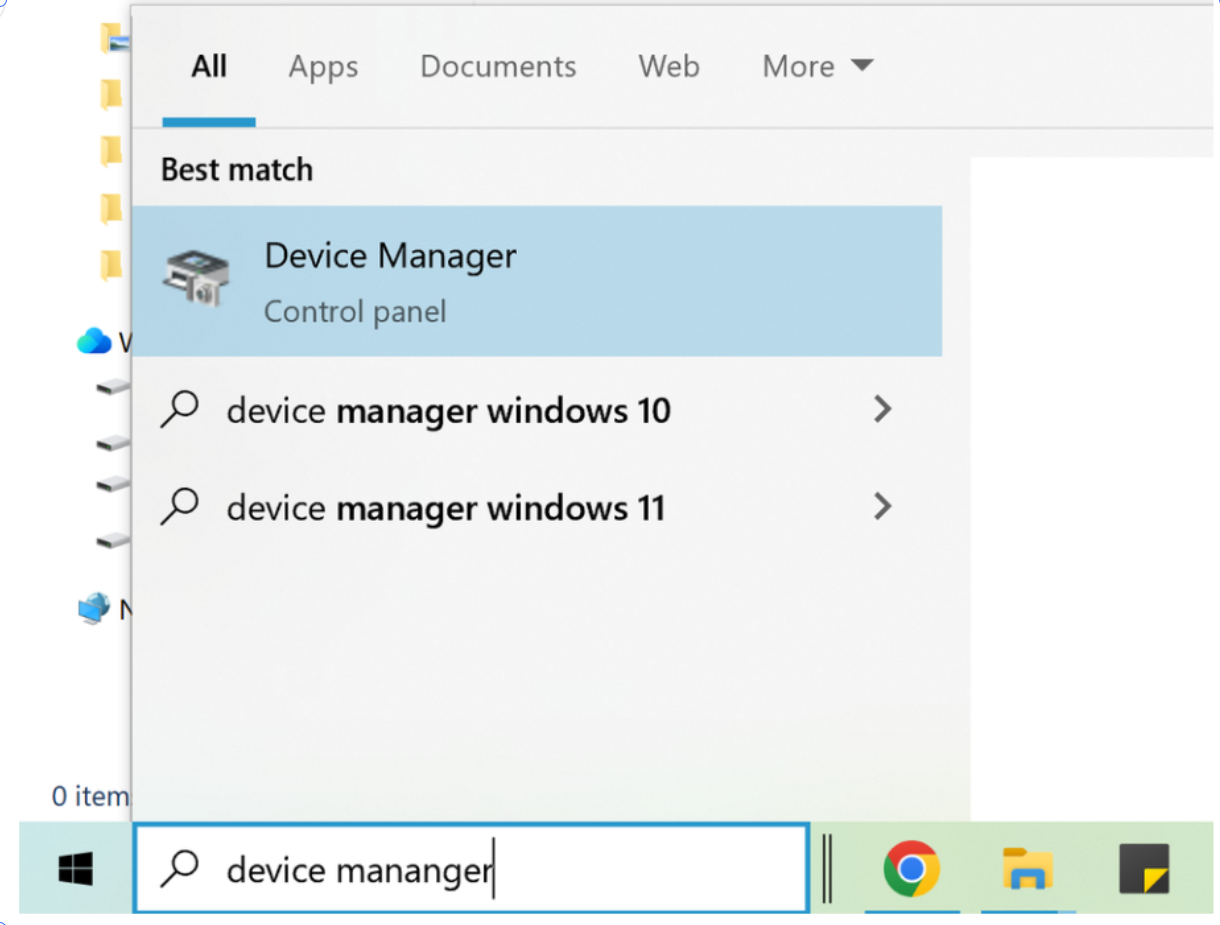1220x925 pixels.
Task: Open File Explorer from the taskbar
Action: click(1028, 868)
